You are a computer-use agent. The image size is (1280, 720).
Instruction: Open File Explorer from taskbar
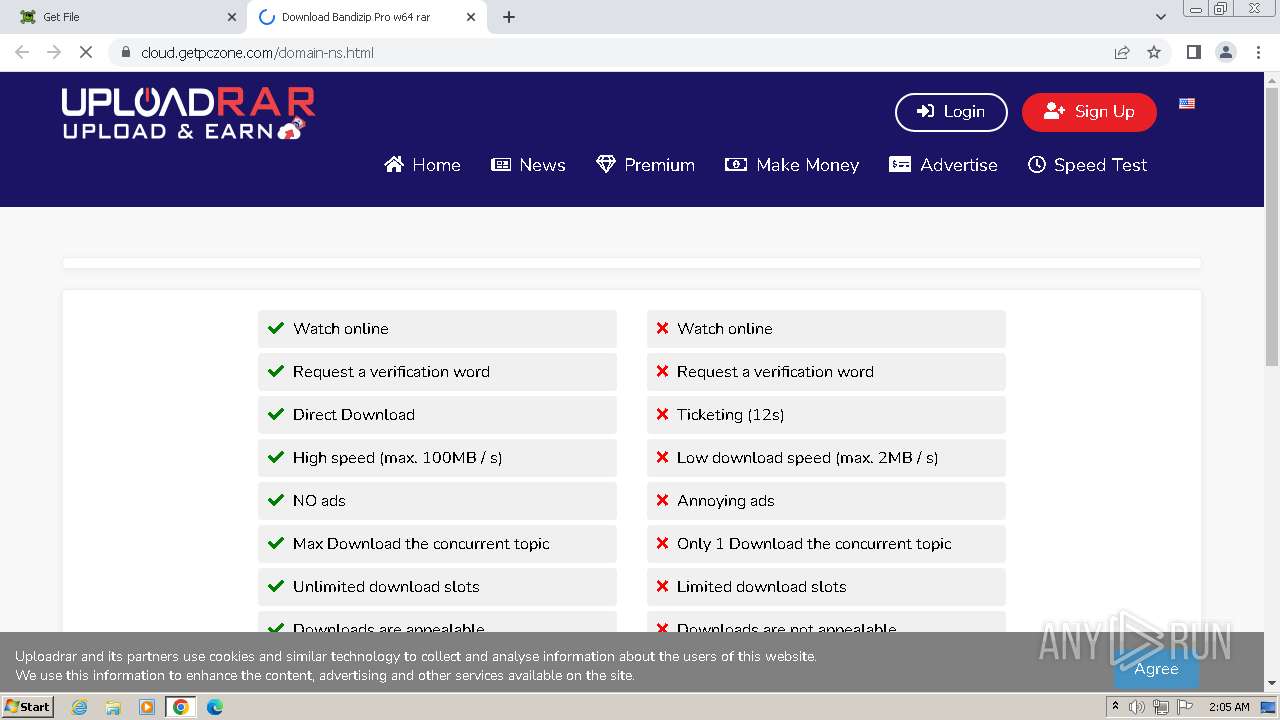(113, 707)
